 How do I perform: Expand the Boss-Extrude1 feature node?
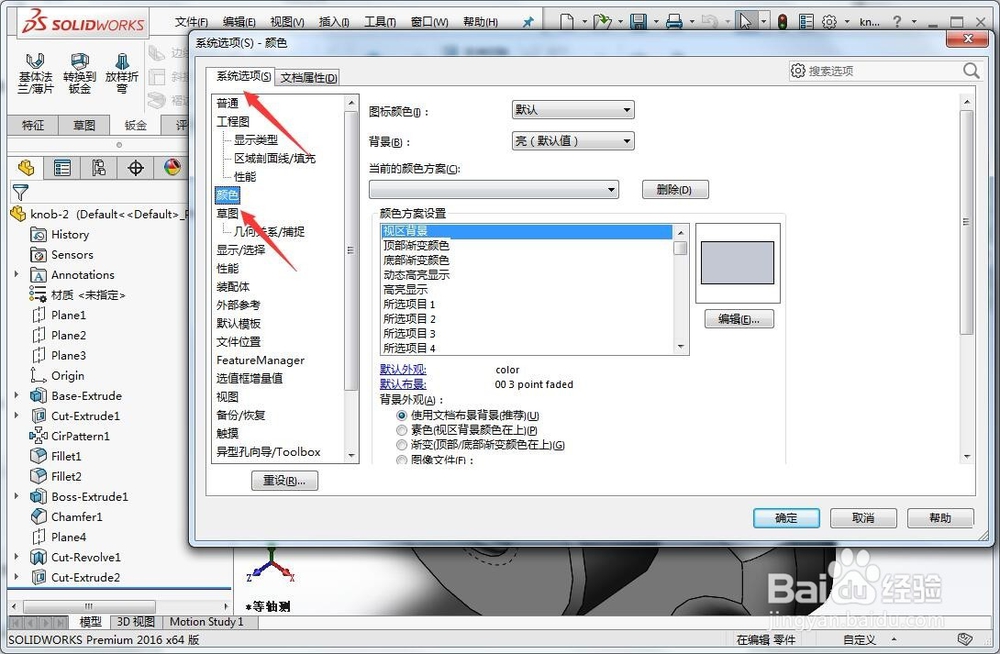coord(17,496)
